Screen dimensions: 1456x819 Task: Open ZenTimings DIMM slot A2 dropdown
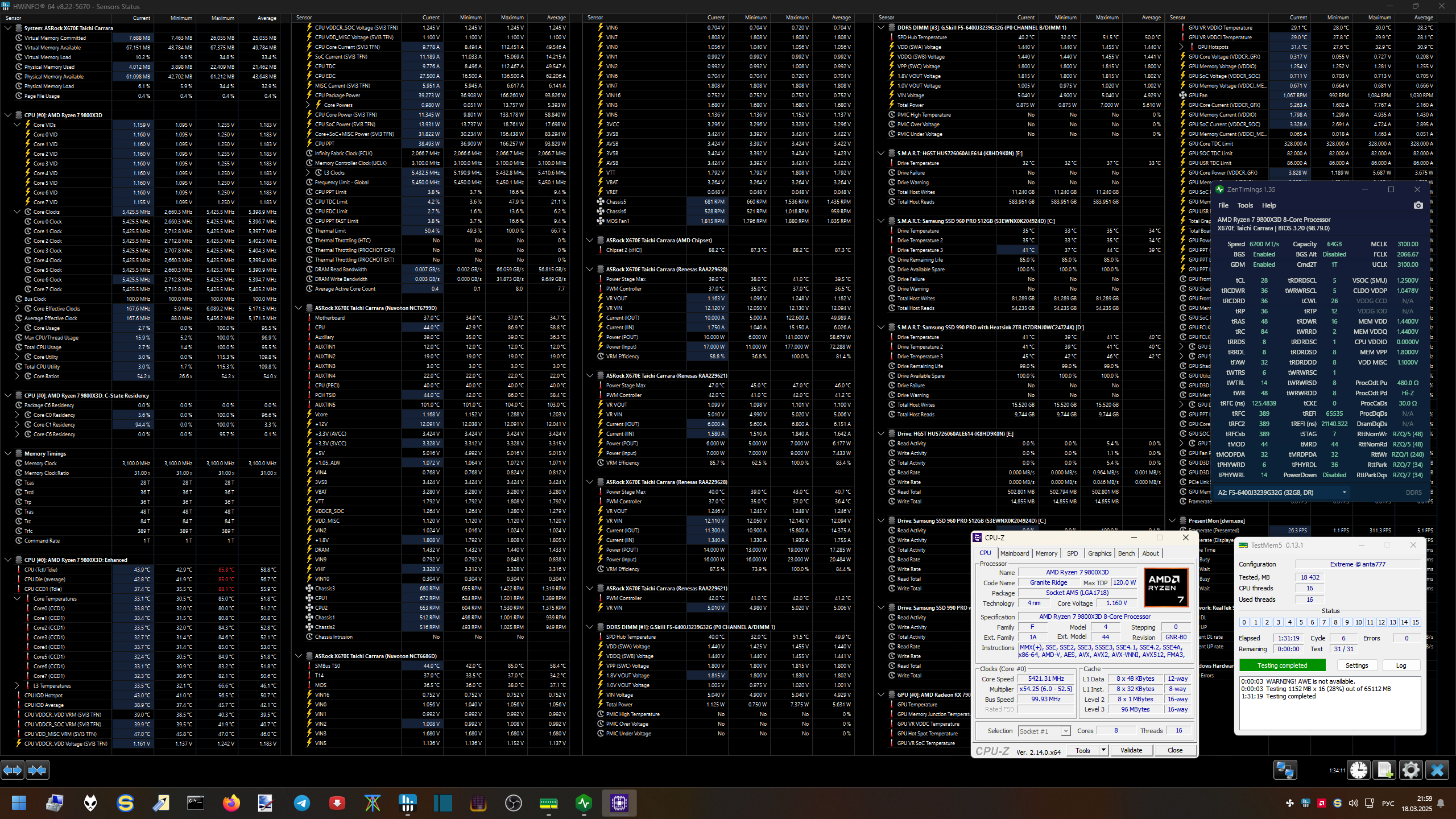tap(1282, 493)
